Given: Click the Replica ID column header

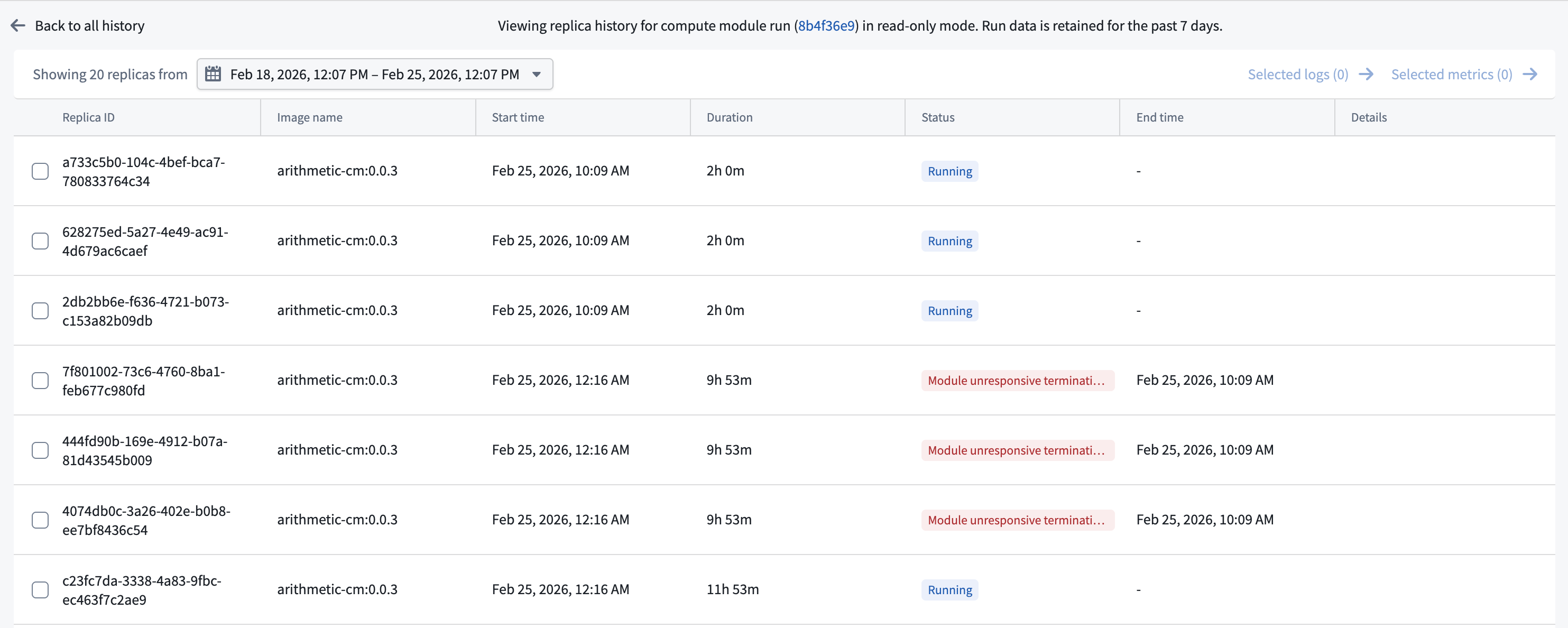Looking at the screenshot, I should (88, 117).
